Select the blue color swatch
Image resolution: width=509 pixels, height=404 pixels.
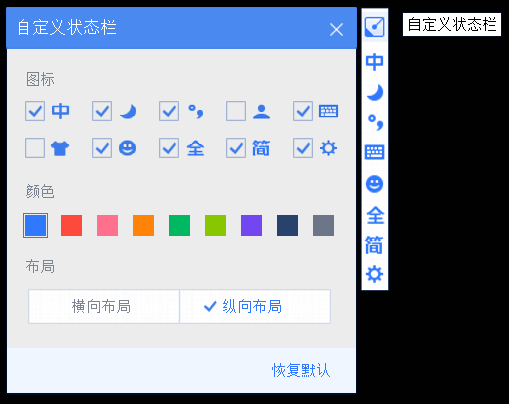(x=36, y=226)
